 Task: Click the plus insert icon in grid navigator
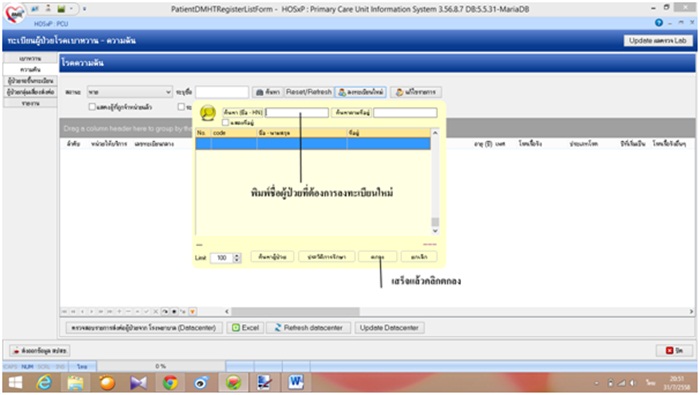[119, 312]
